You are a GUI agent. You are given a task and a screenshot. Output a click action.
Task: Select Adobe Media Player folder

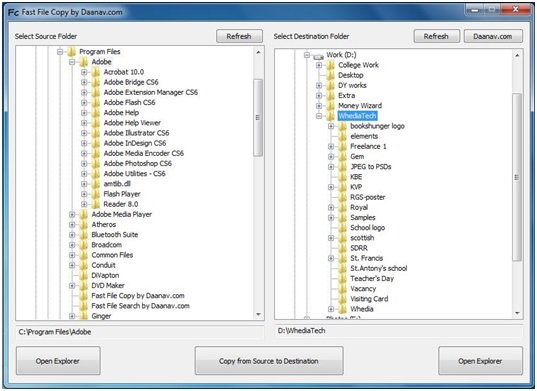122,214
